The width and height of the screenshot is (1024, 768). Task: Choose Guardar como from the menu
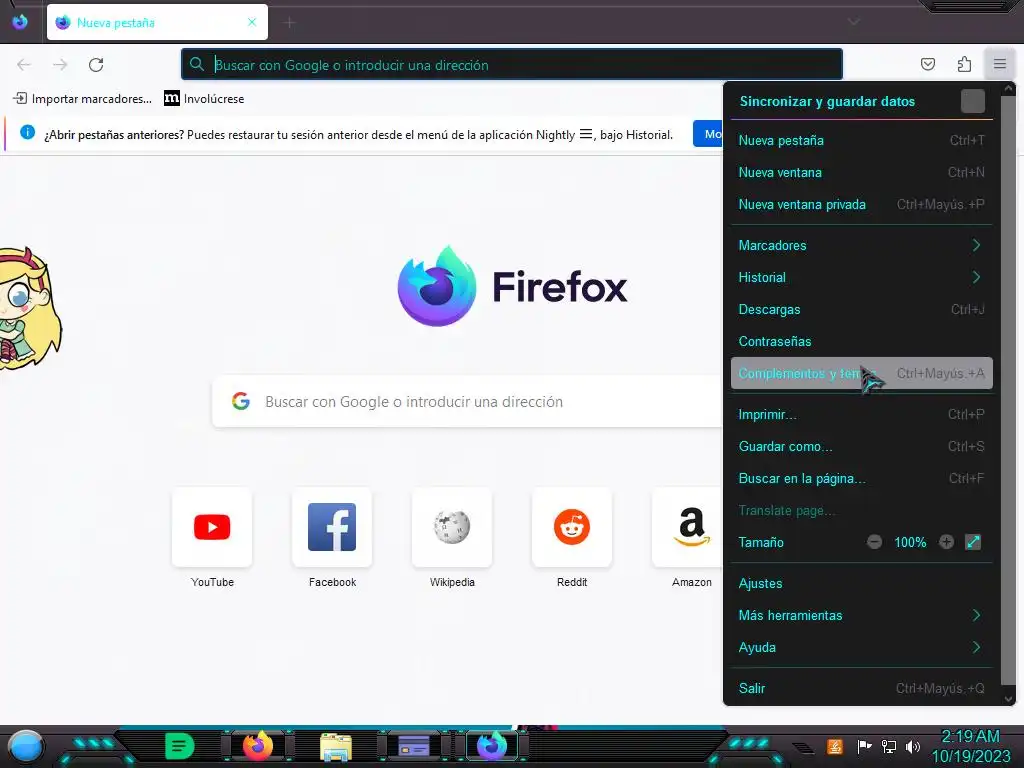tap(861, 447)
